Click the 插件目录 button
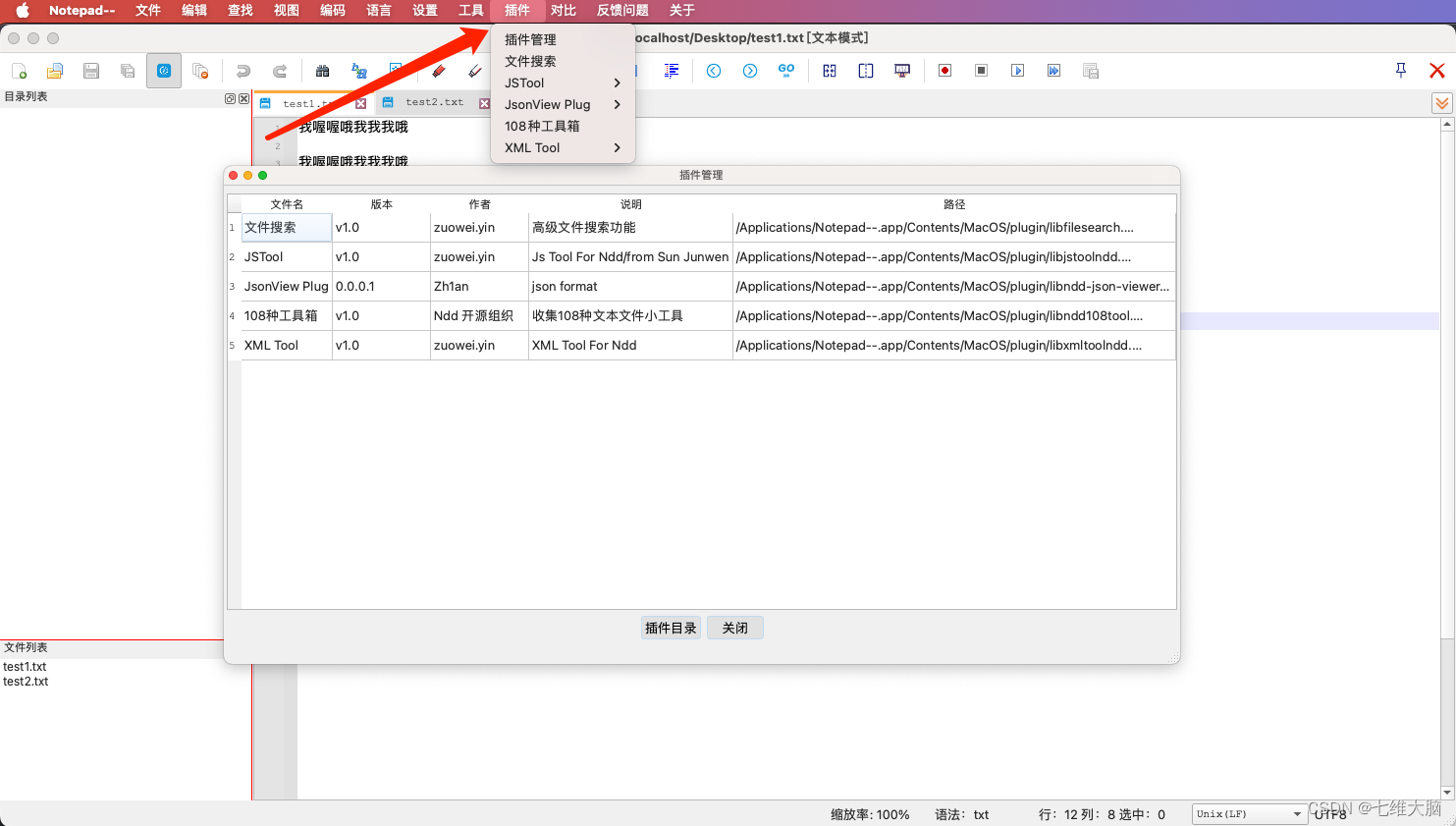The height and width of the screenshot is (826, 1456). click(671, 628)
